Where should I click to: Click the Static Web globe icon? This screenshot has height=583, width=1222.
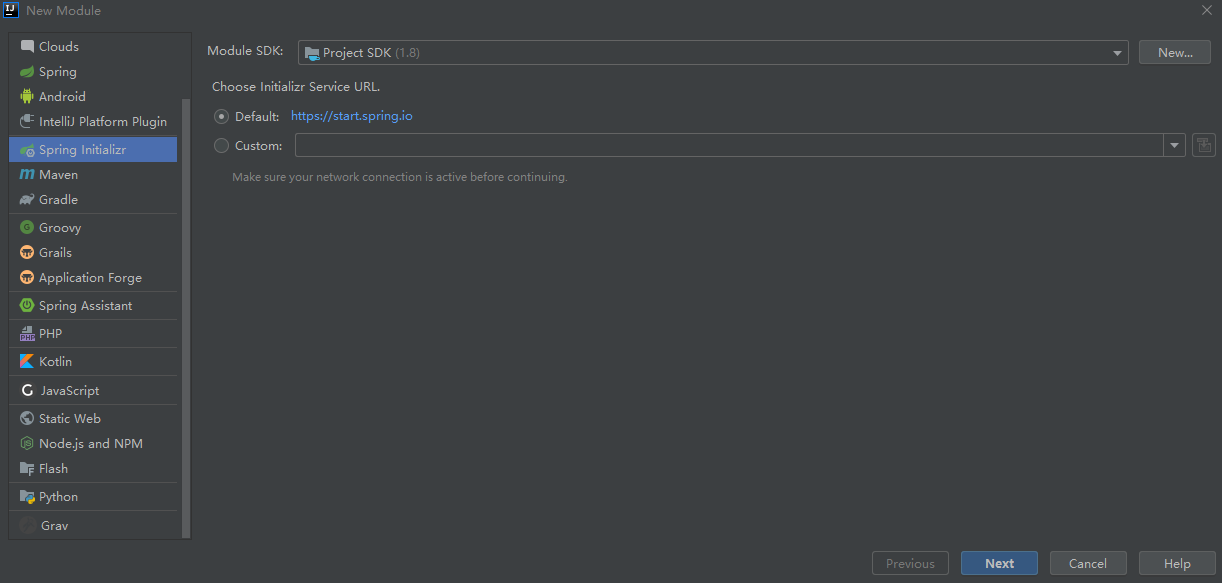coord(27,419)
